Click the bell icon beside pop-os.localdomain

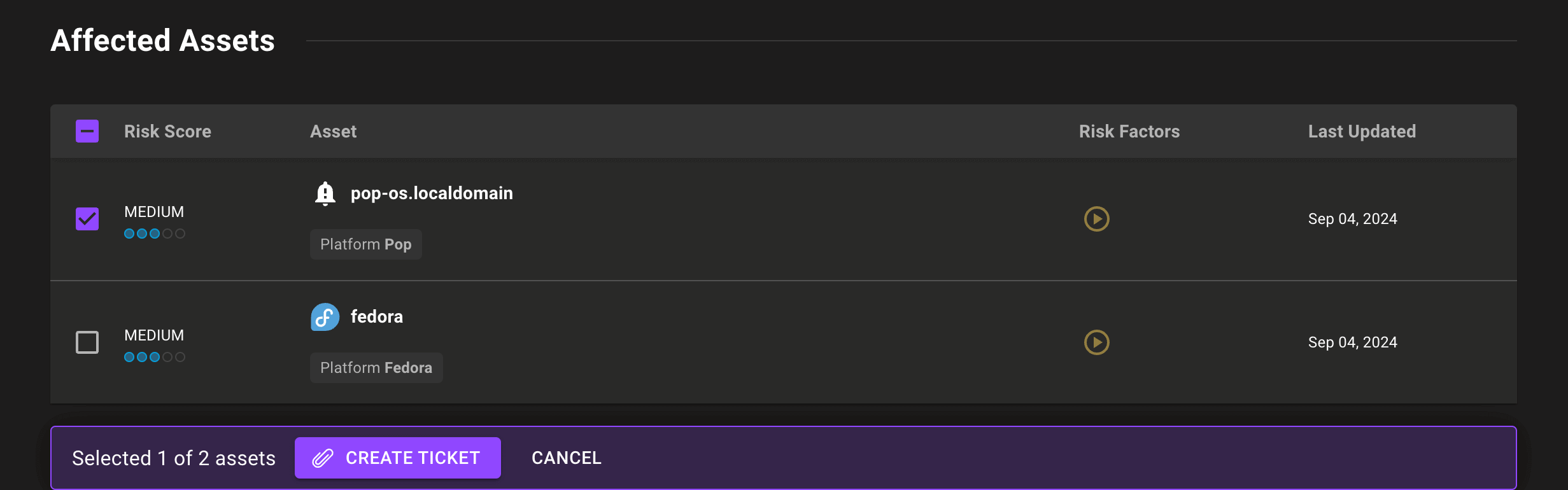[x=325, y=193]
